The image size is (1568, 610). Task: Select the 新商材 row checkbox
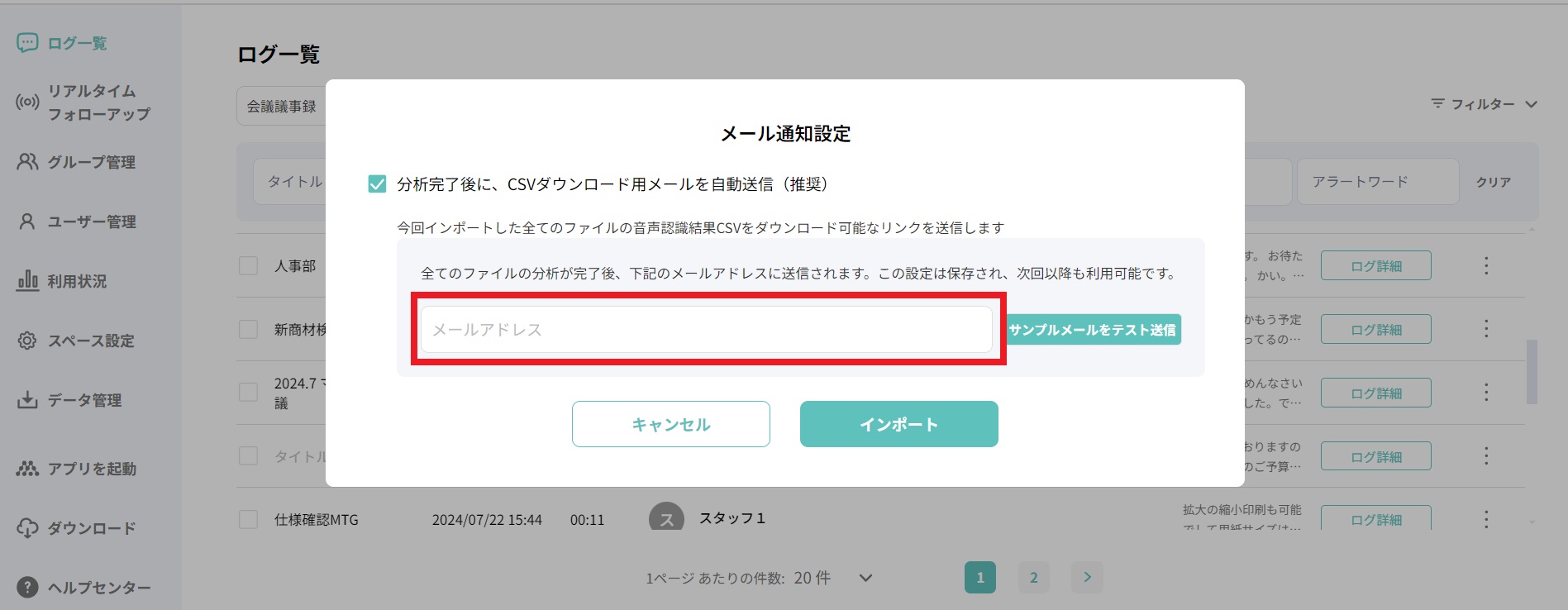click(x=248, y=329)
